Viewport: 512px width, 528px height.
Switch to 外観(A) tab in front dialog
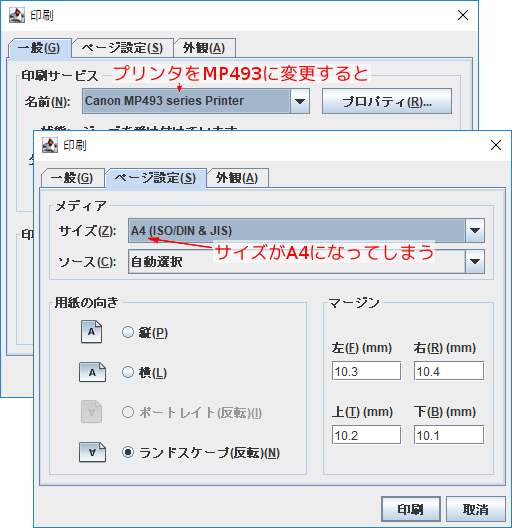237,178
